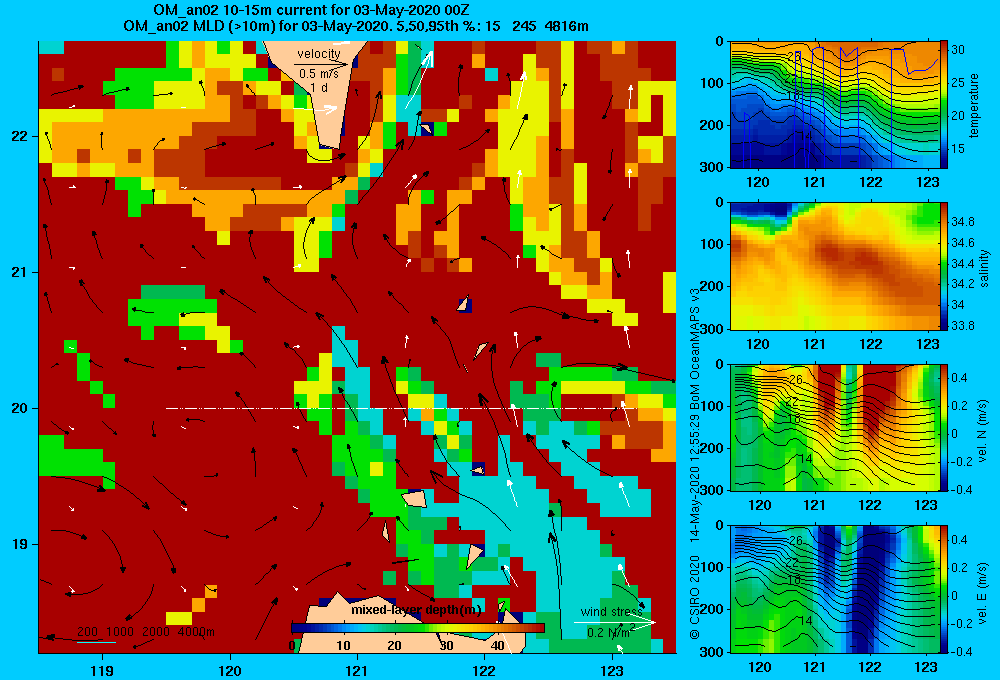The image size is (1000, 680).
Task: Click the temperature cross-section panel
Action: pos(835,105)
